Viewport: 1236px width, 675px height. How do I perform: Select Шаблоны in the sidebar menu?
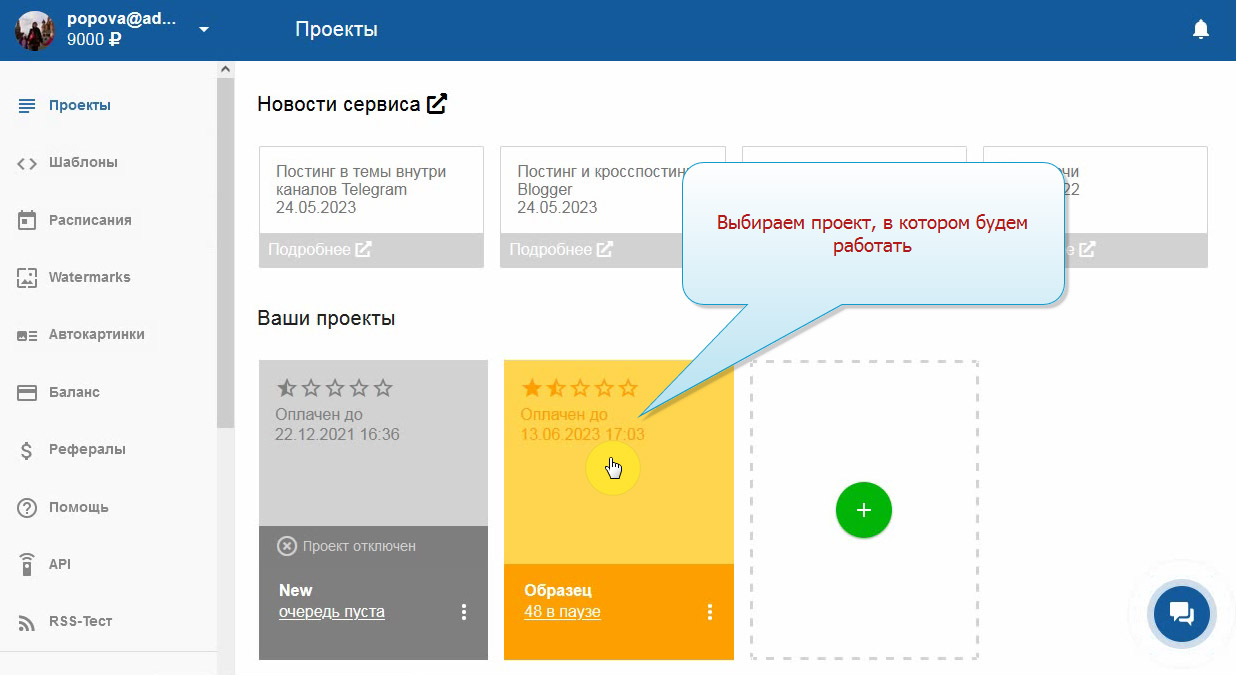click(x=83, y=162)
